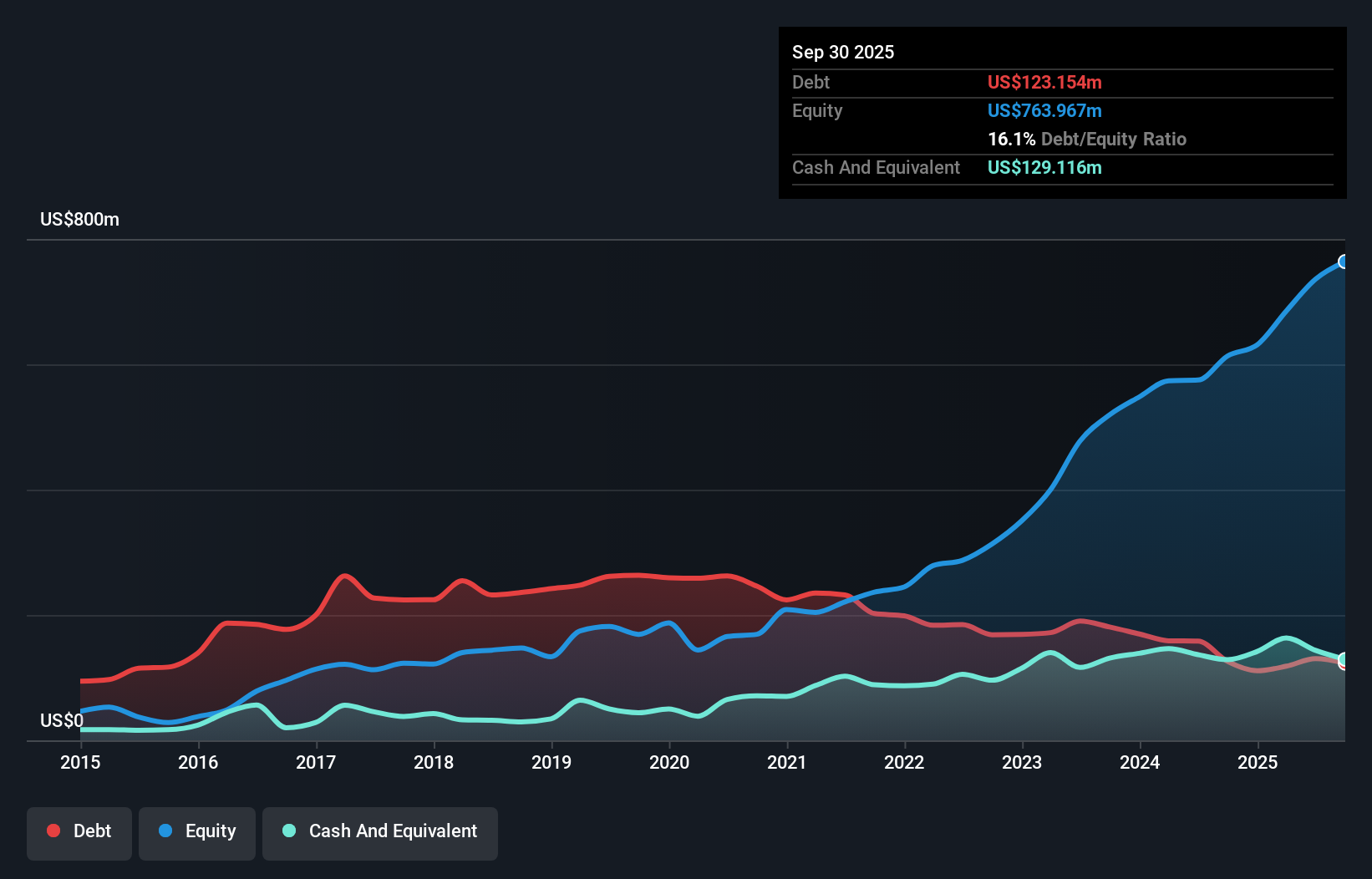1372x879 pixels.
Task: Select the Cash line endpoint marker on right edge
Action: (1343, 658)
